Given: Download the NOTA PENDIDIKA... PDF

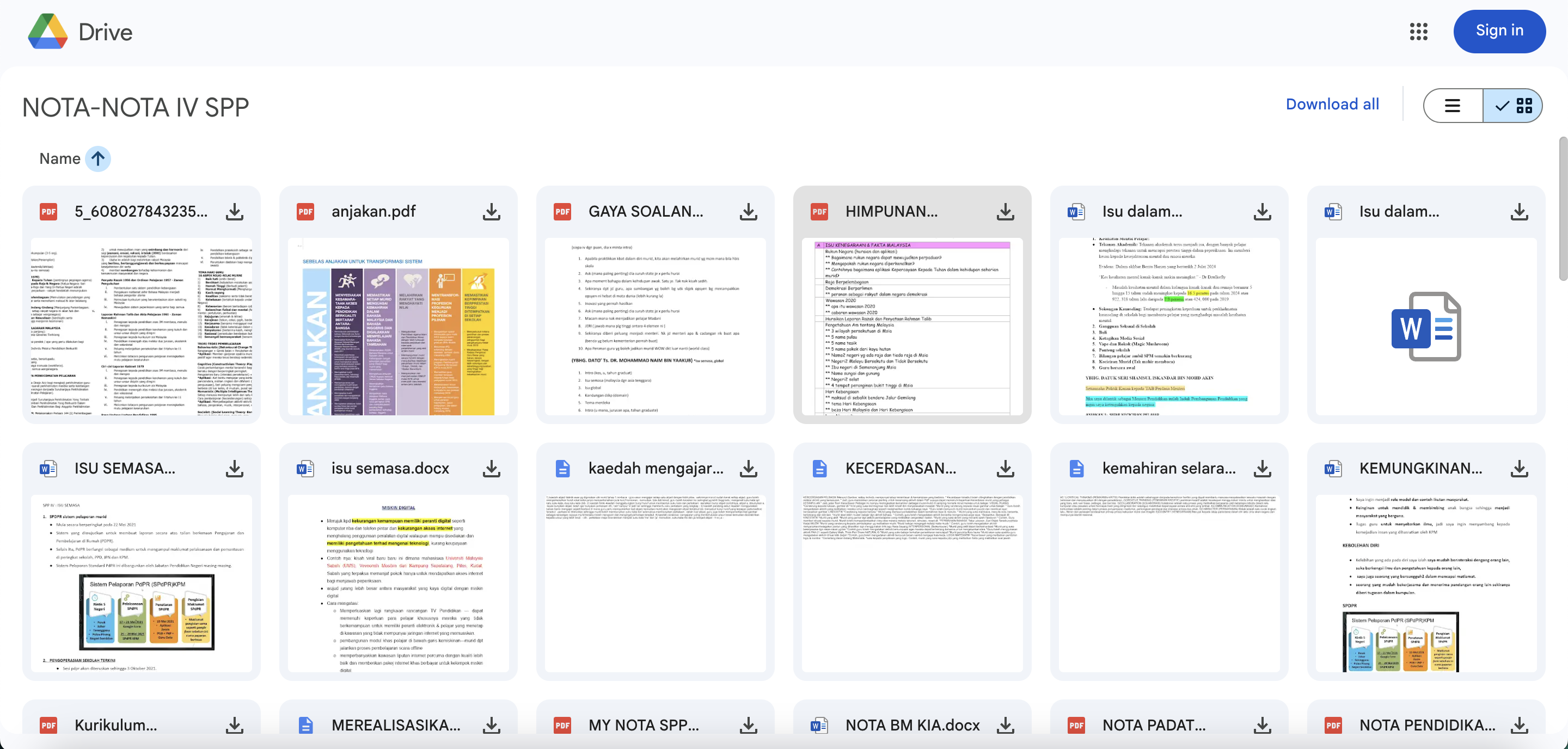Looking at the screenshot, I should [x=1518, y=725].
